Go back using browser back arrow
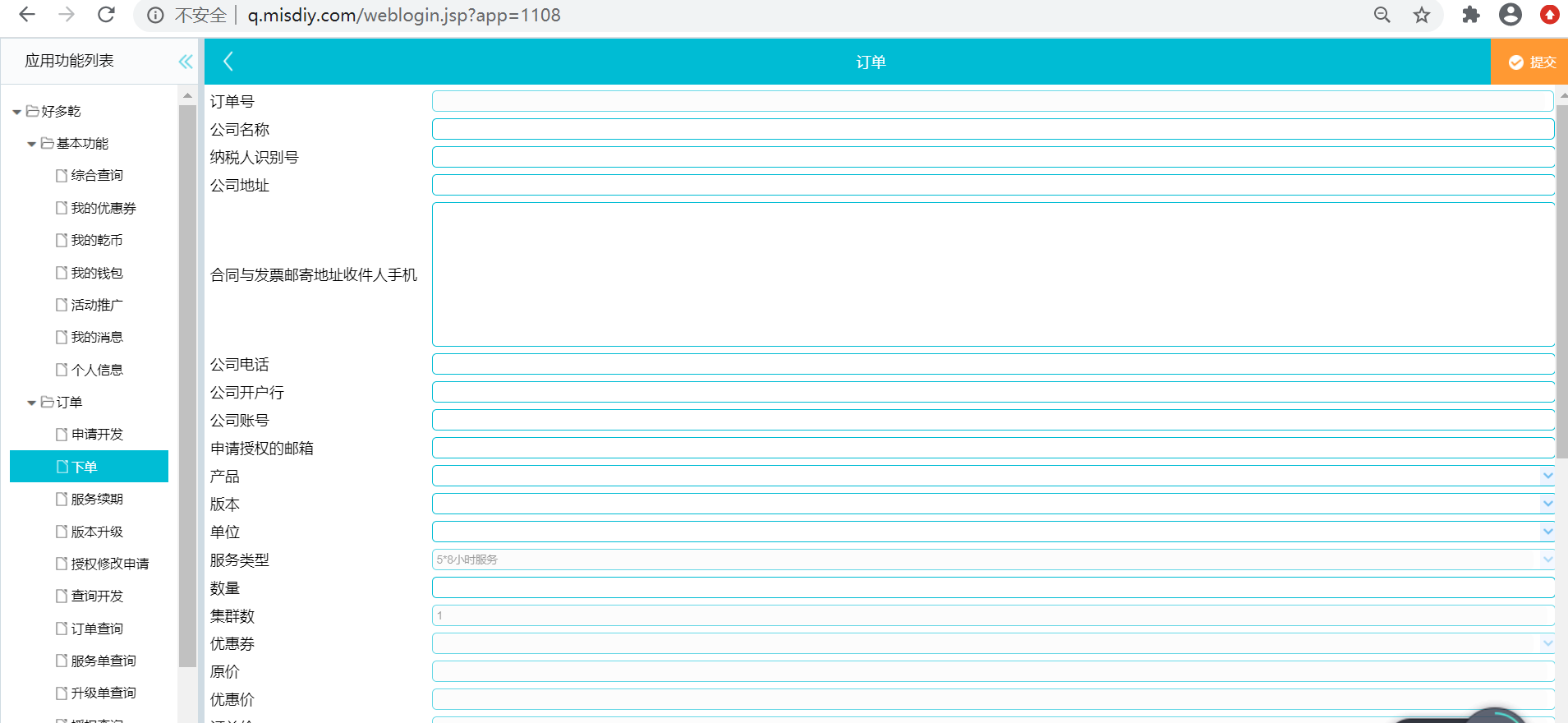 27,15
